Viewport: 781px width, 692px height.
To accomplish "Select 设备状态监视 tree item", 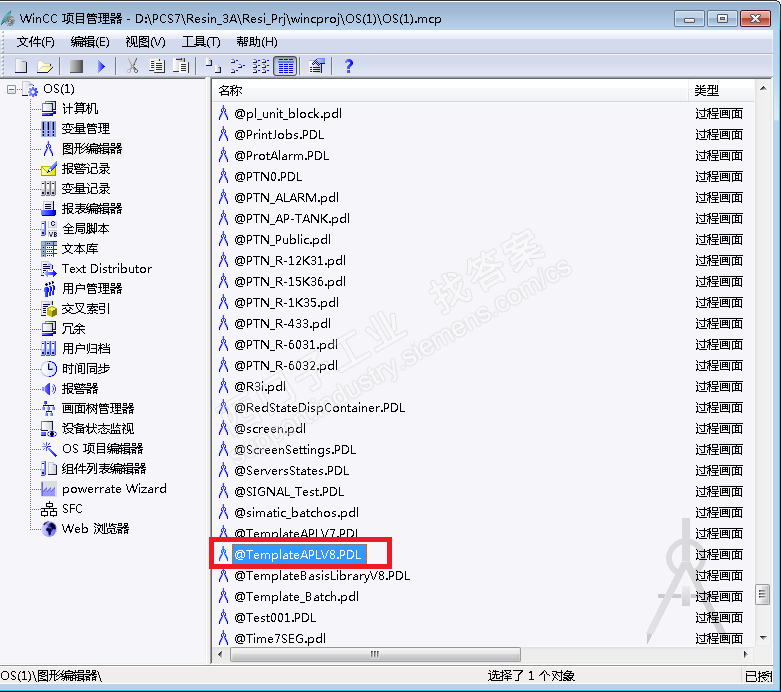I will (x=98, y=428).
